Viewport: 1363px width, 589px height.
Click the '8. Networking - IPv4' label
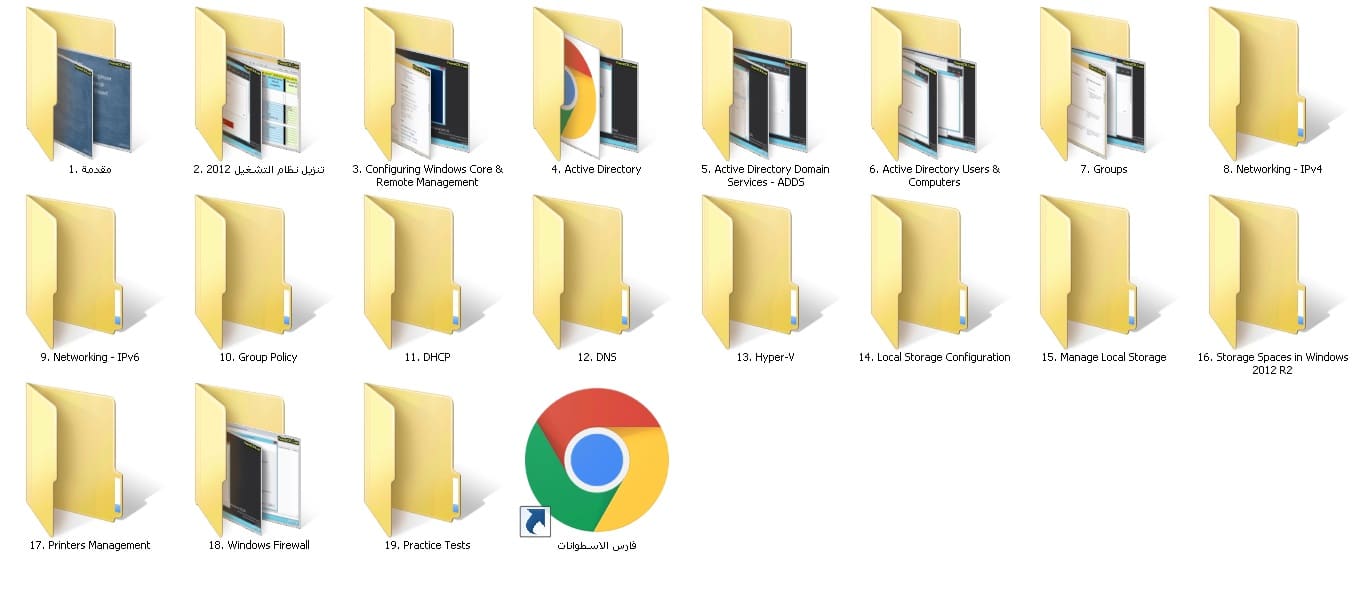point(1273,170)
